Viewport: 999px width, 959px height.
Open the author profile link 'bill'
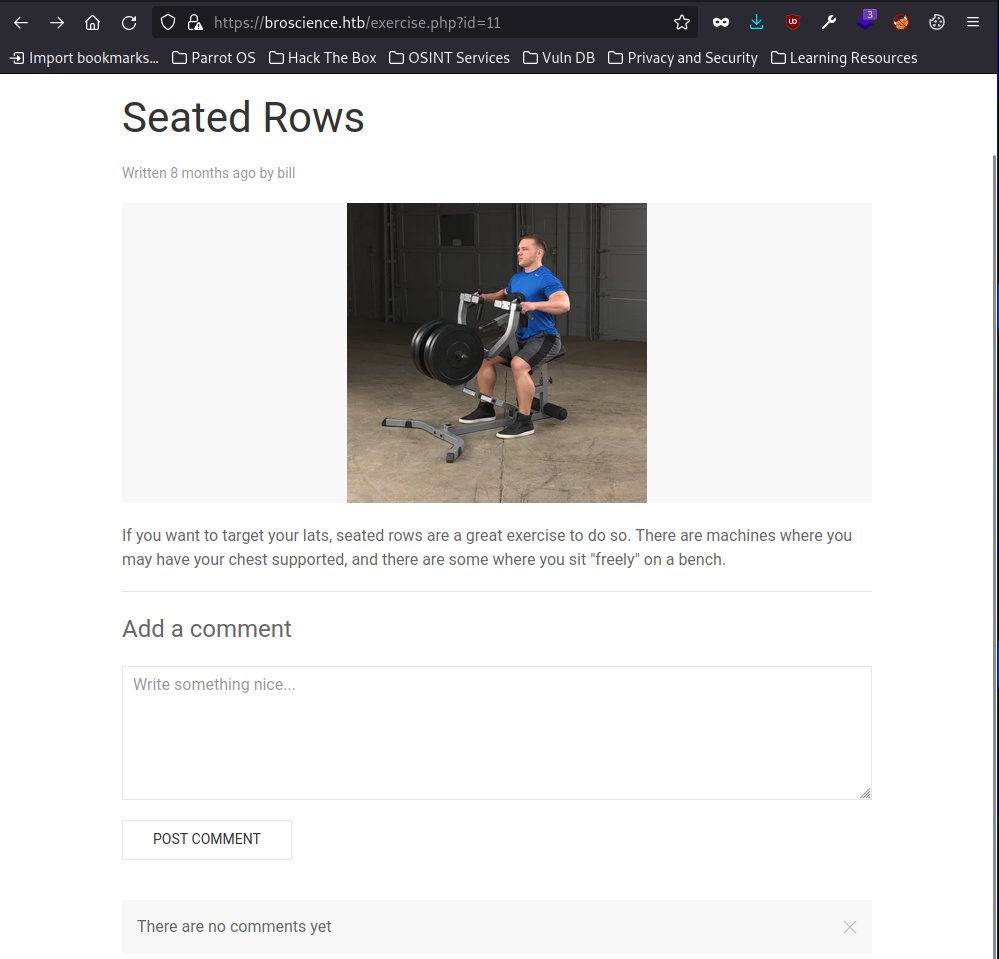pos(286,173)
